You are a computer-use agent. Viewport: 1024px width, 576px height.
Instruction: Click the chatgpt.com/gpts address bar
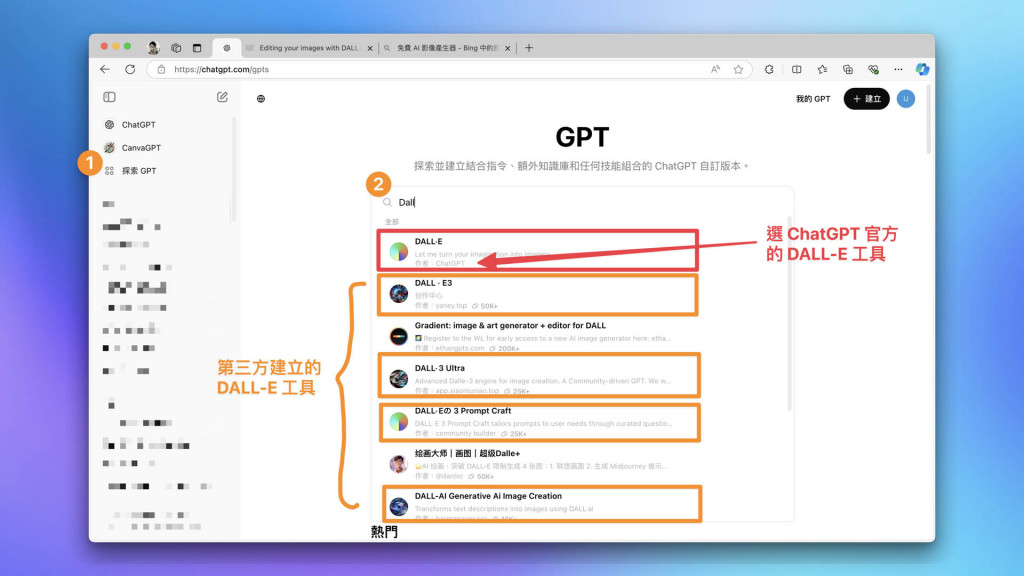(449, 69)
